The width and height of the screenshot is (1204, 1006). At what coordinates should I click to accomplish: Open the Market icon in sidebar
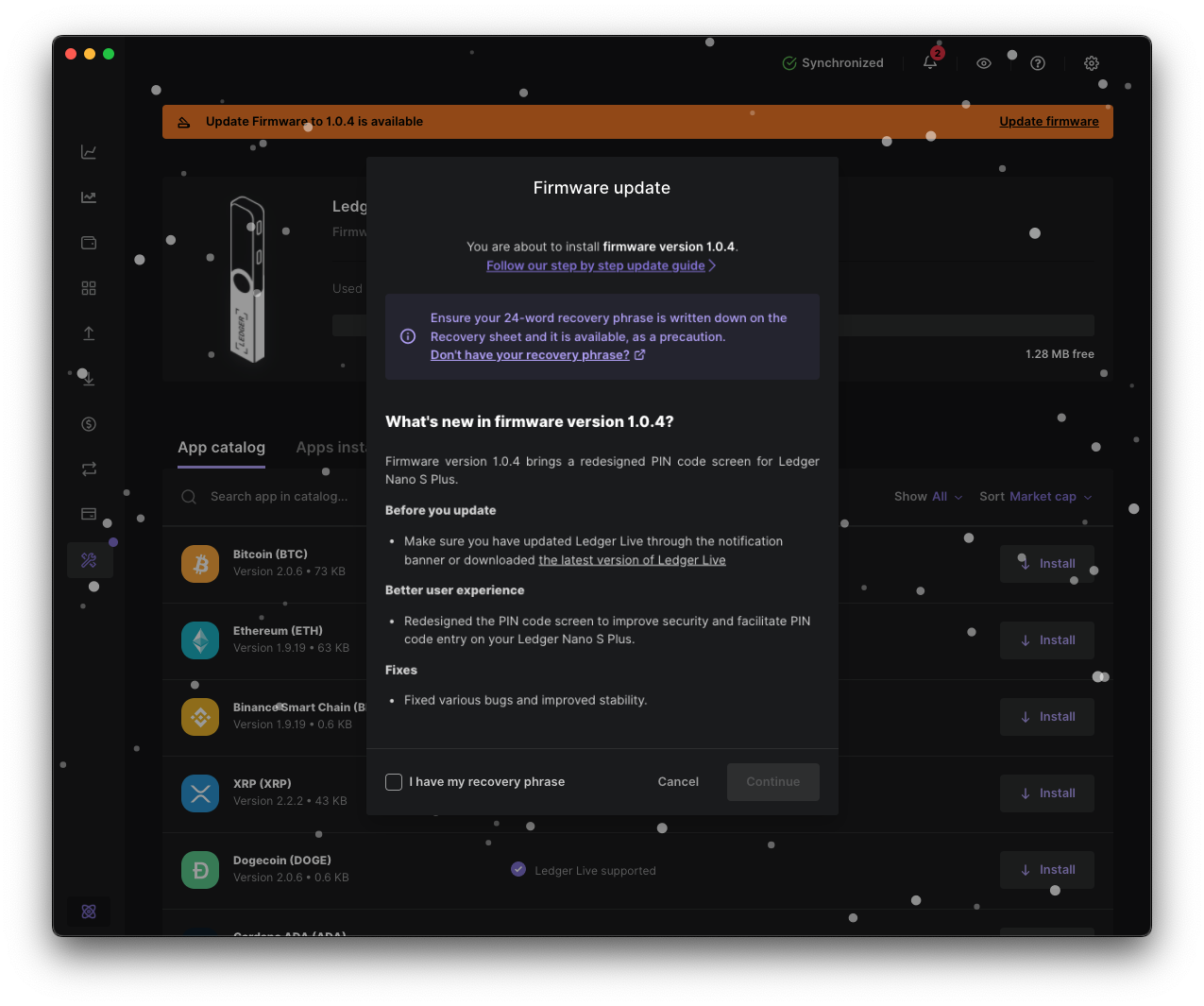pyautogui.click(x=89, y=197)
